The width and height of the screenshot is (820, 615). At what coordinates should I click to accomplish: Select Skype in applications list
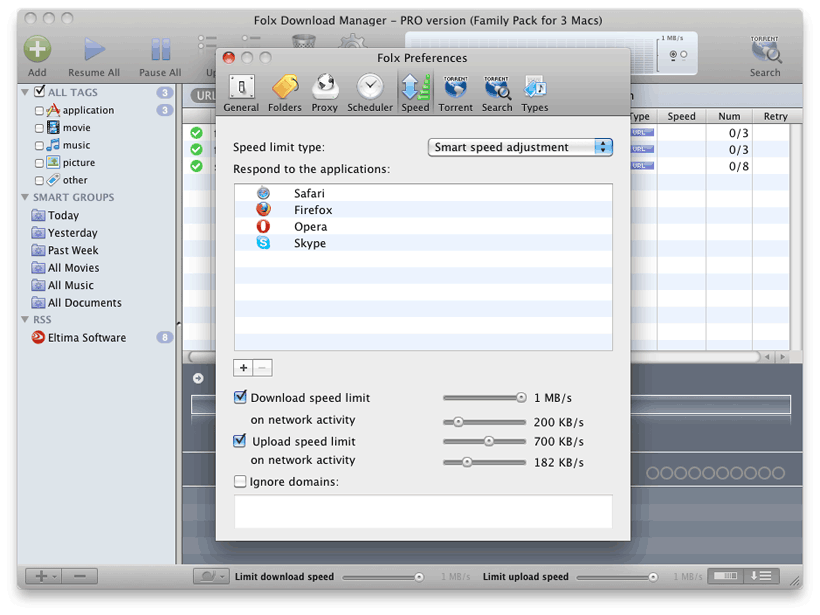pyautogui.click(x=423, y=243)
